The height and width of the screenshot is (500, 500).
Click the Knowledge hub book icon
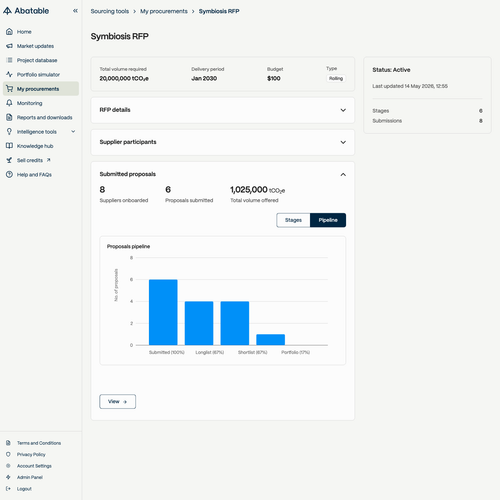9,146
